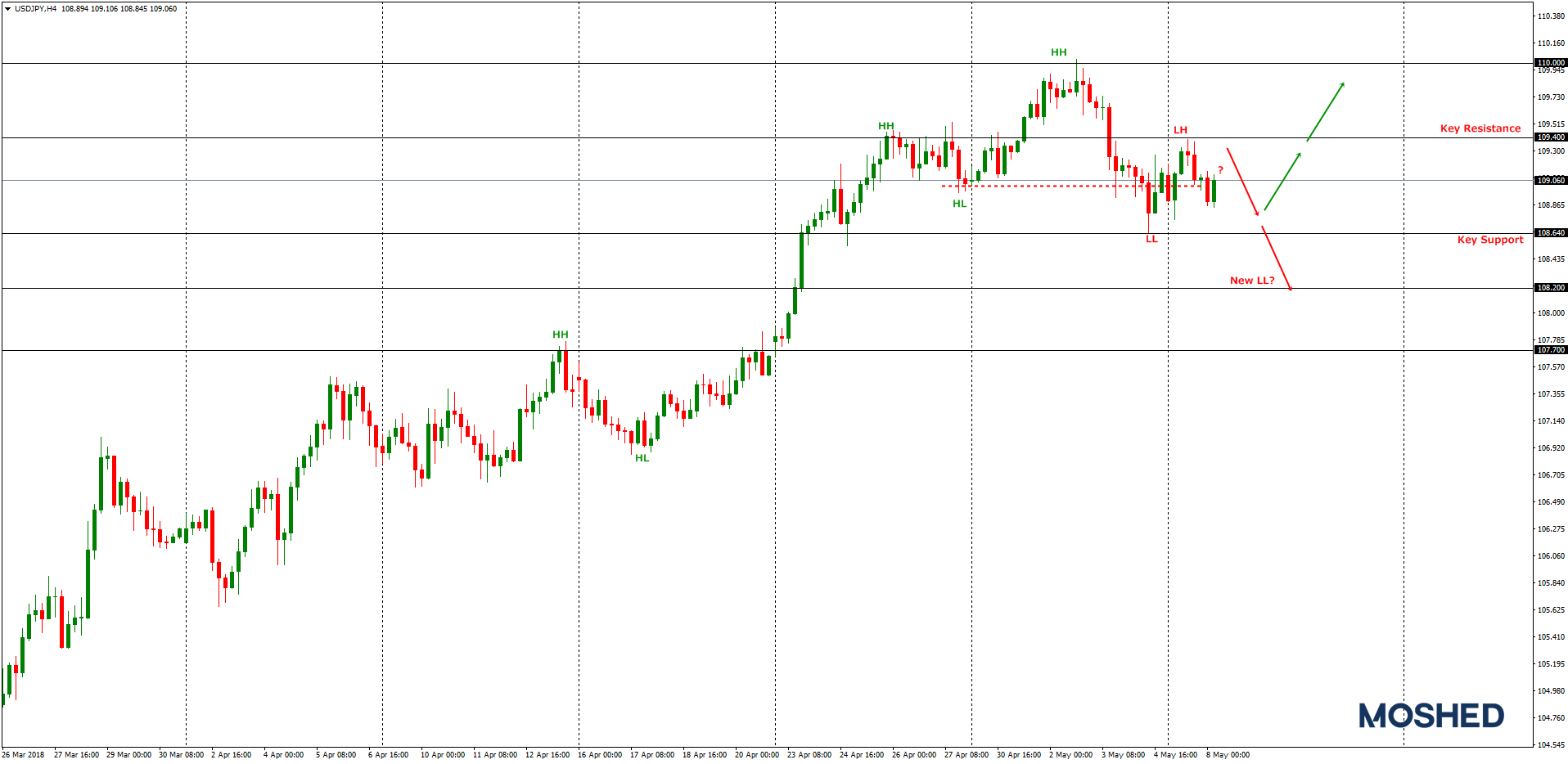1568x764 pixels.
Task: Click the 'HH' label above the 107.700 line
Action: point(560,335)
